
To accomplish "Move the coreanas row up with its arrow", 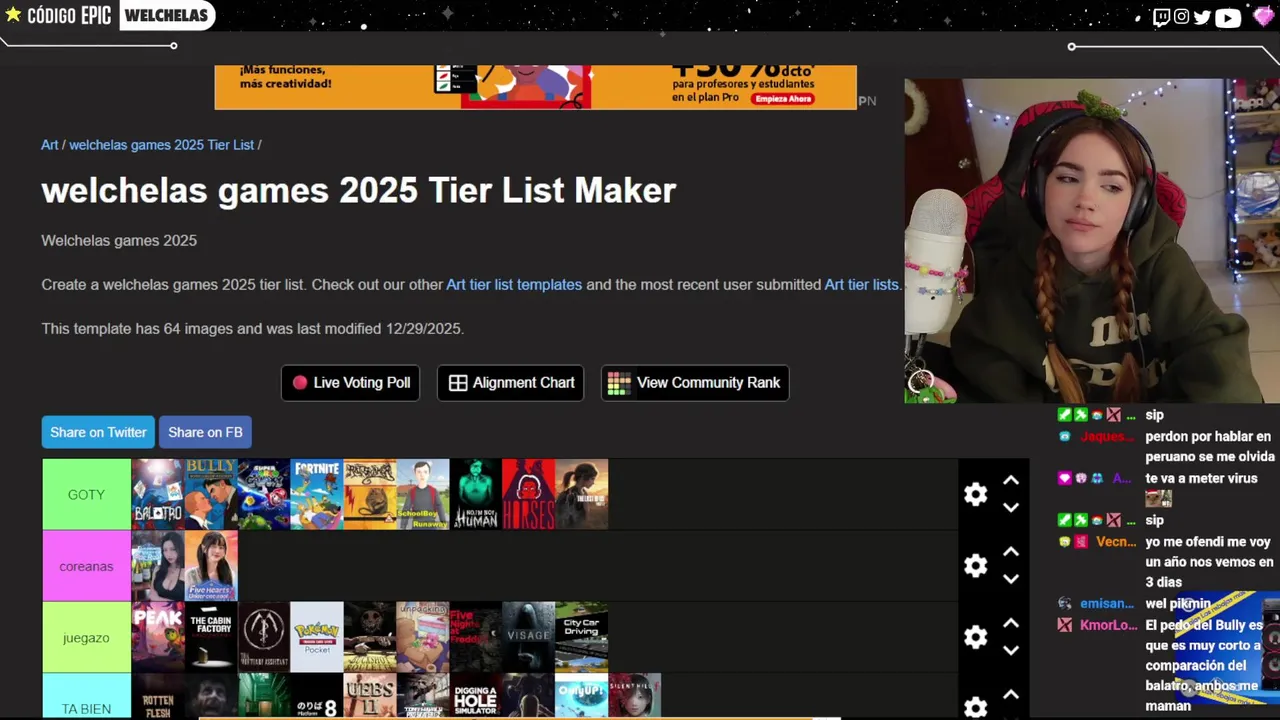I will 1011,552.
